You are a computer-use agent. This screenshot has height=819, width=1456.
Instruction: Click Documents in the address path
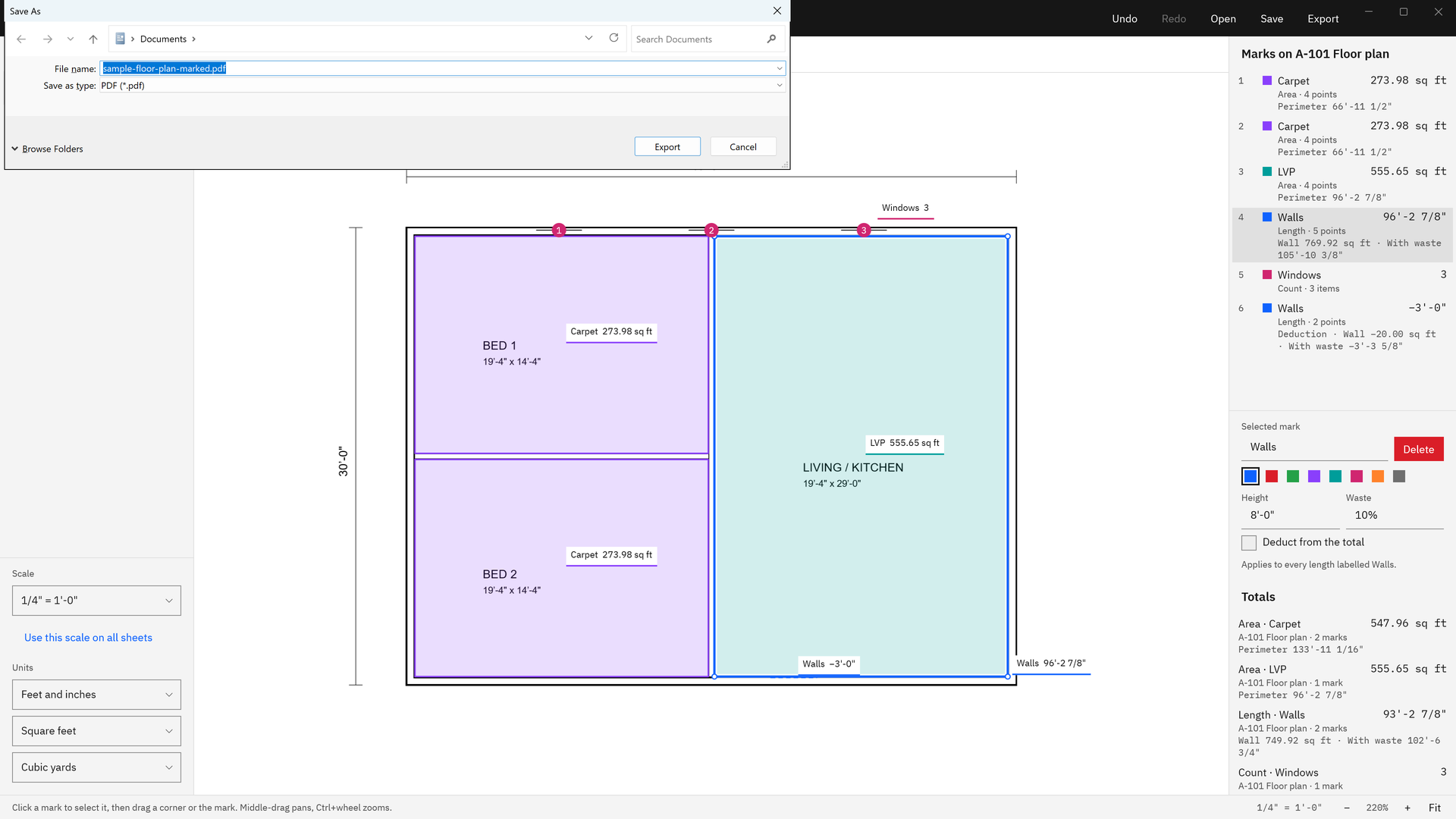163,39
